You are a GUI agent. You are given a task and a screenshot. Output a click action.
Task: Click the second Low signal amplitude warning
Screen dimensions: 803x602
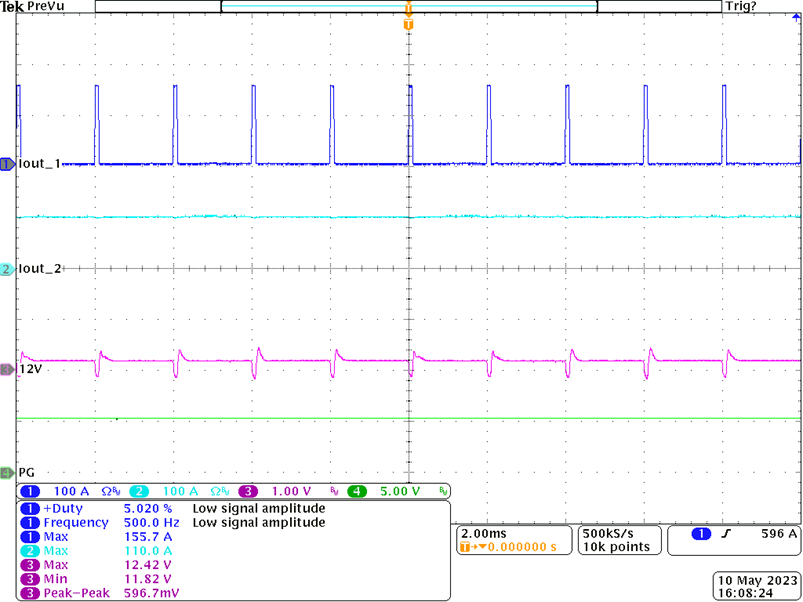coord(259,523)
